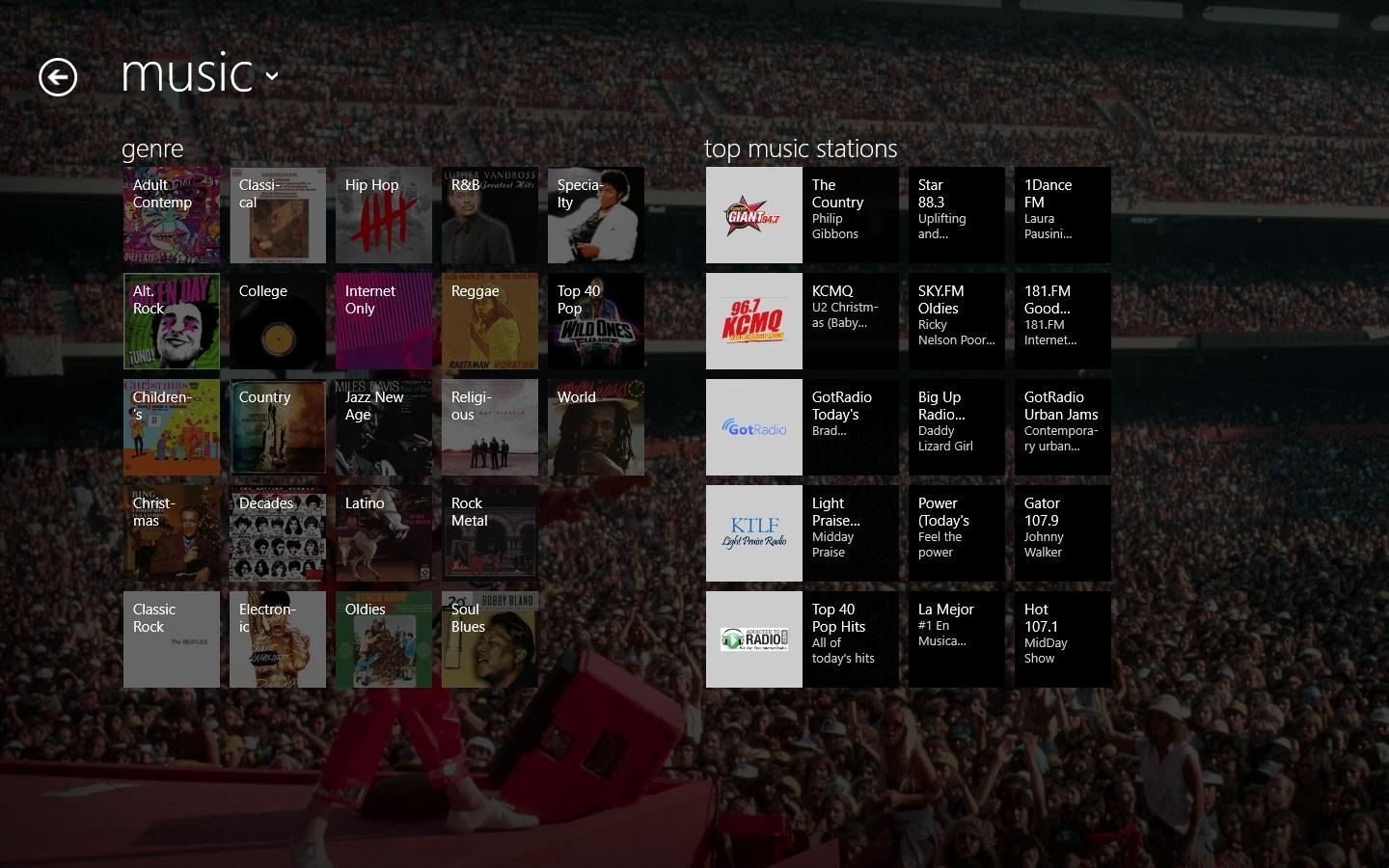Open the Specialty genre tile
Viewport: 1389px width, 868px height.
[596, 215]
